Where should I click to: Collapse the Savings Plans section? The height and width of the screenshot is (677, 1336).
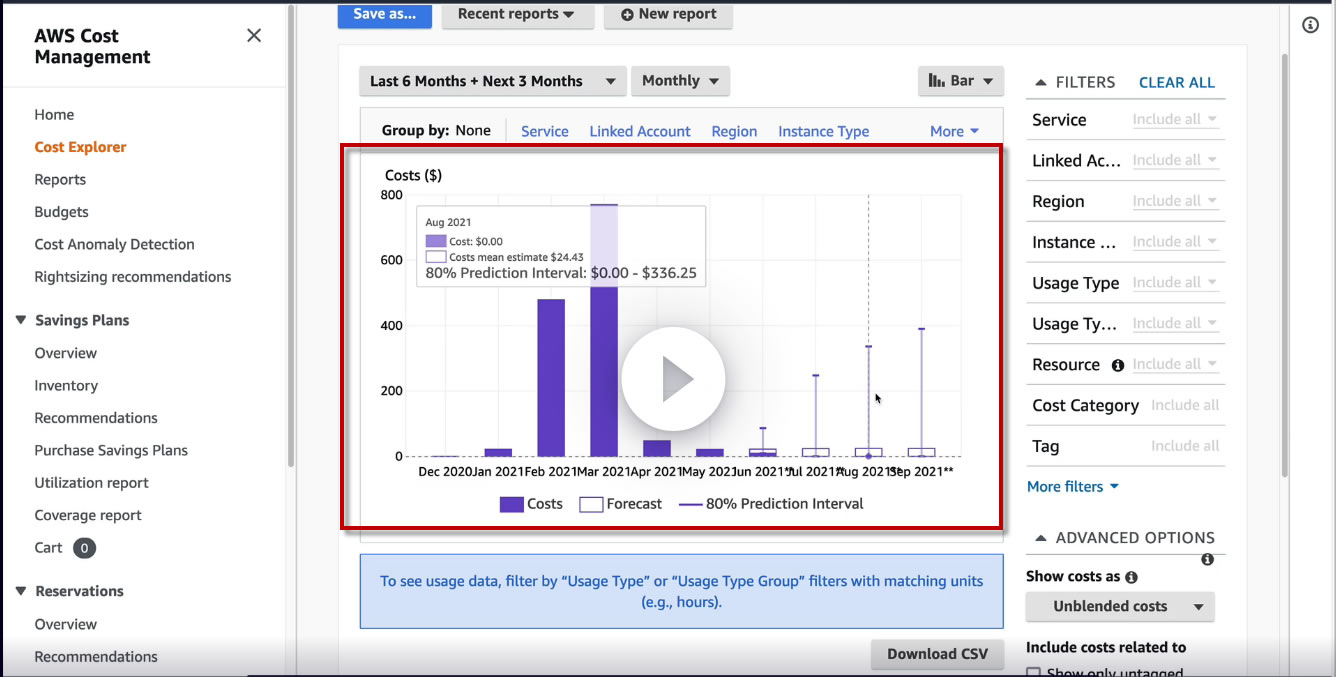pyautogui.click(x=20, y=320)
